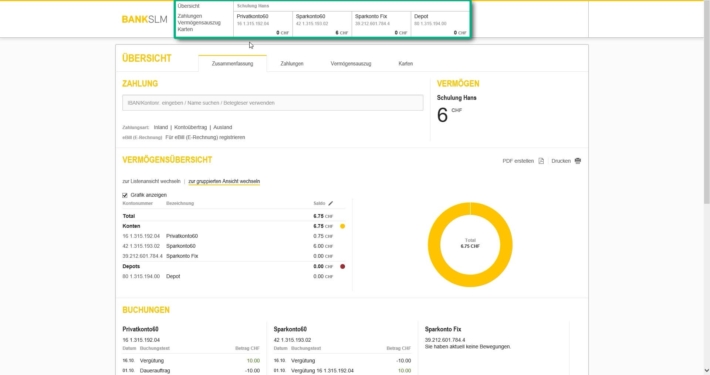Click the Saldo column header
The image size is (710, 375).
tap(319, 203)
